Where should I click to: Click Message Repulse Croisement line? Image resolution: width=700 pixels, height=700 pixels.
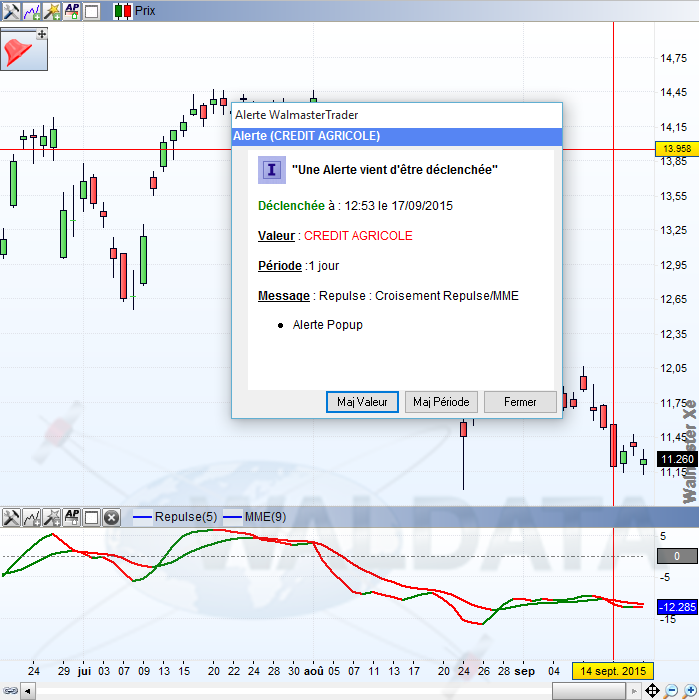pyautogui.click(x=388, y=296)
